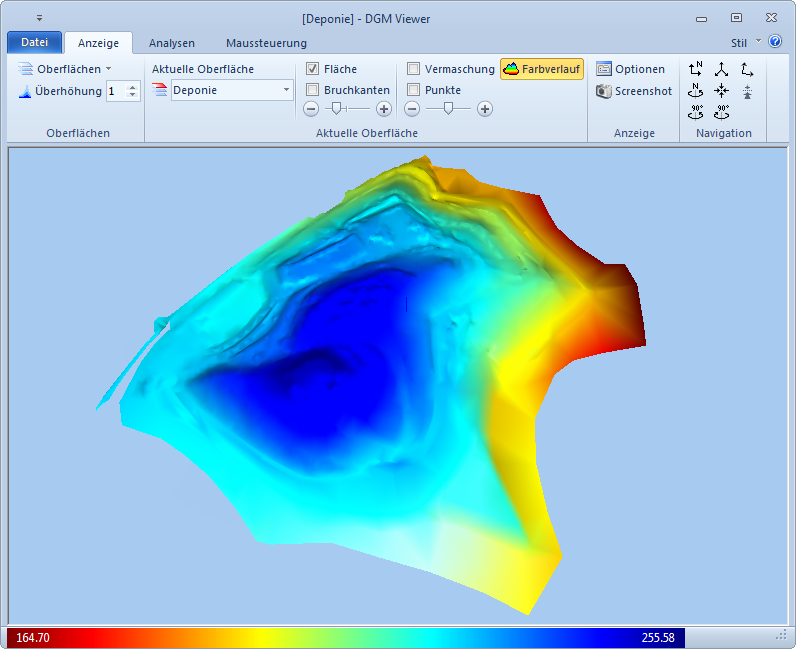Click the Optionen button

tap(630, 69)
